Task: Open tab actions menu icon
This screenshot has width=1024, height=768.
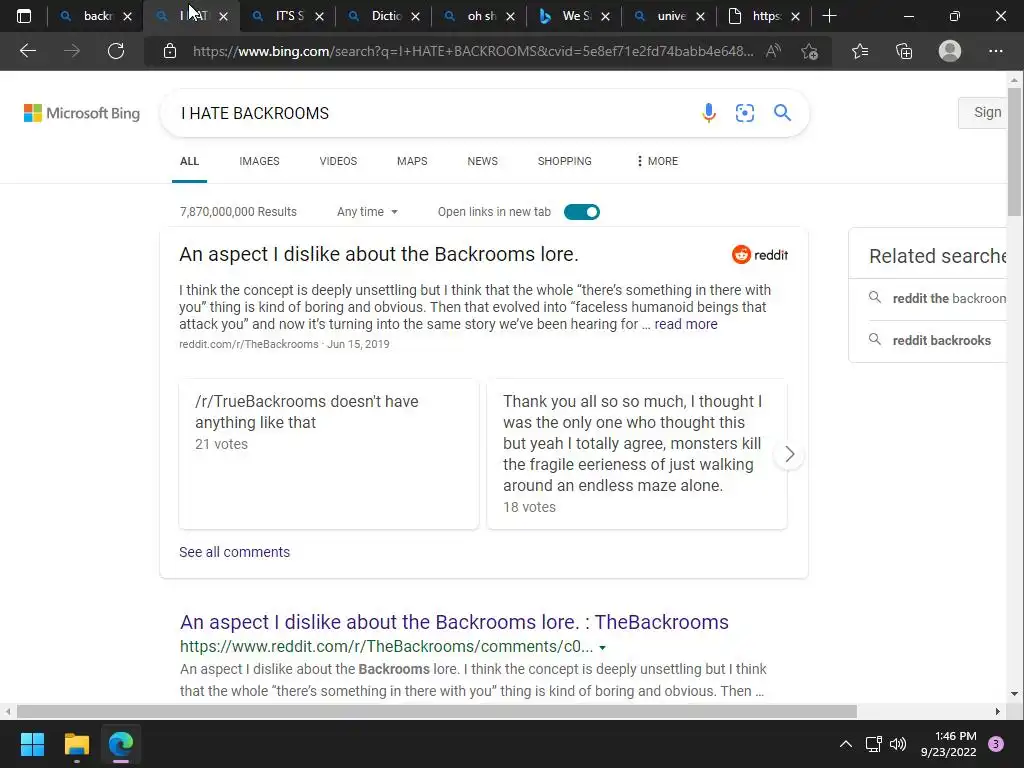Action: click(24, 16)
